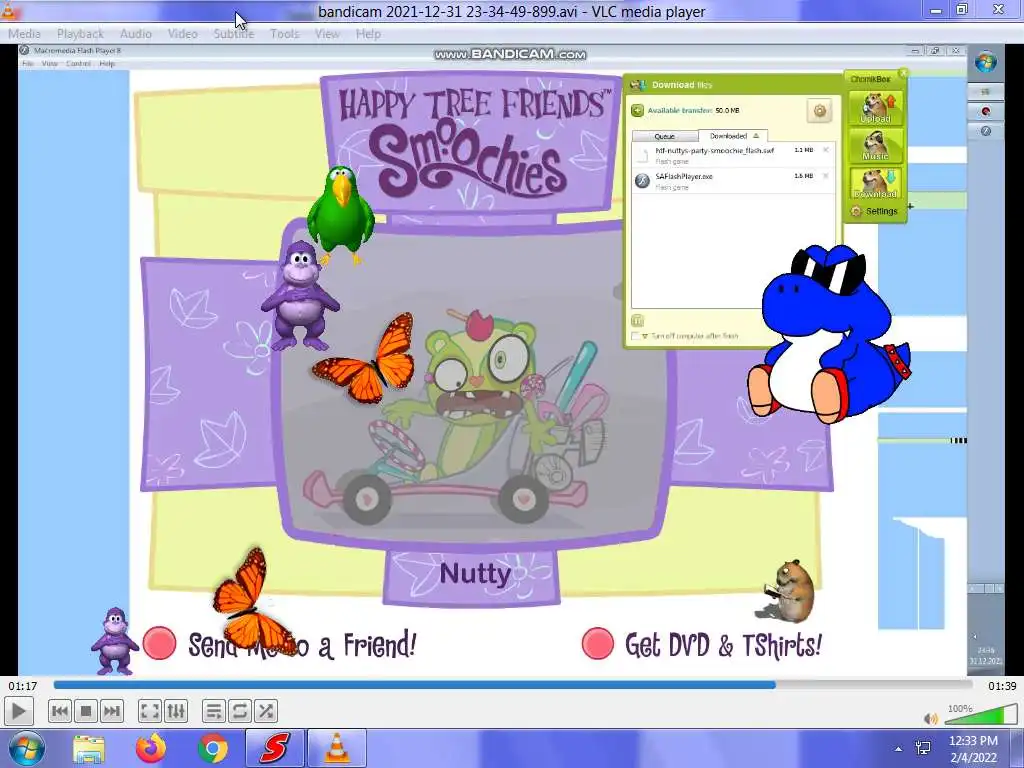Open File Explorer from the taskbar
The width and height of the screenshot is (1024, 768).
click(89, 749)
